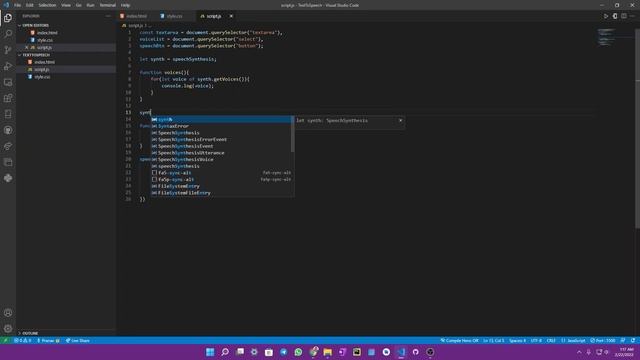Choose the SpeechSynthesisVoice suggestion
Viewport: 640px width, 360px height.
click(x=222, y=159)
